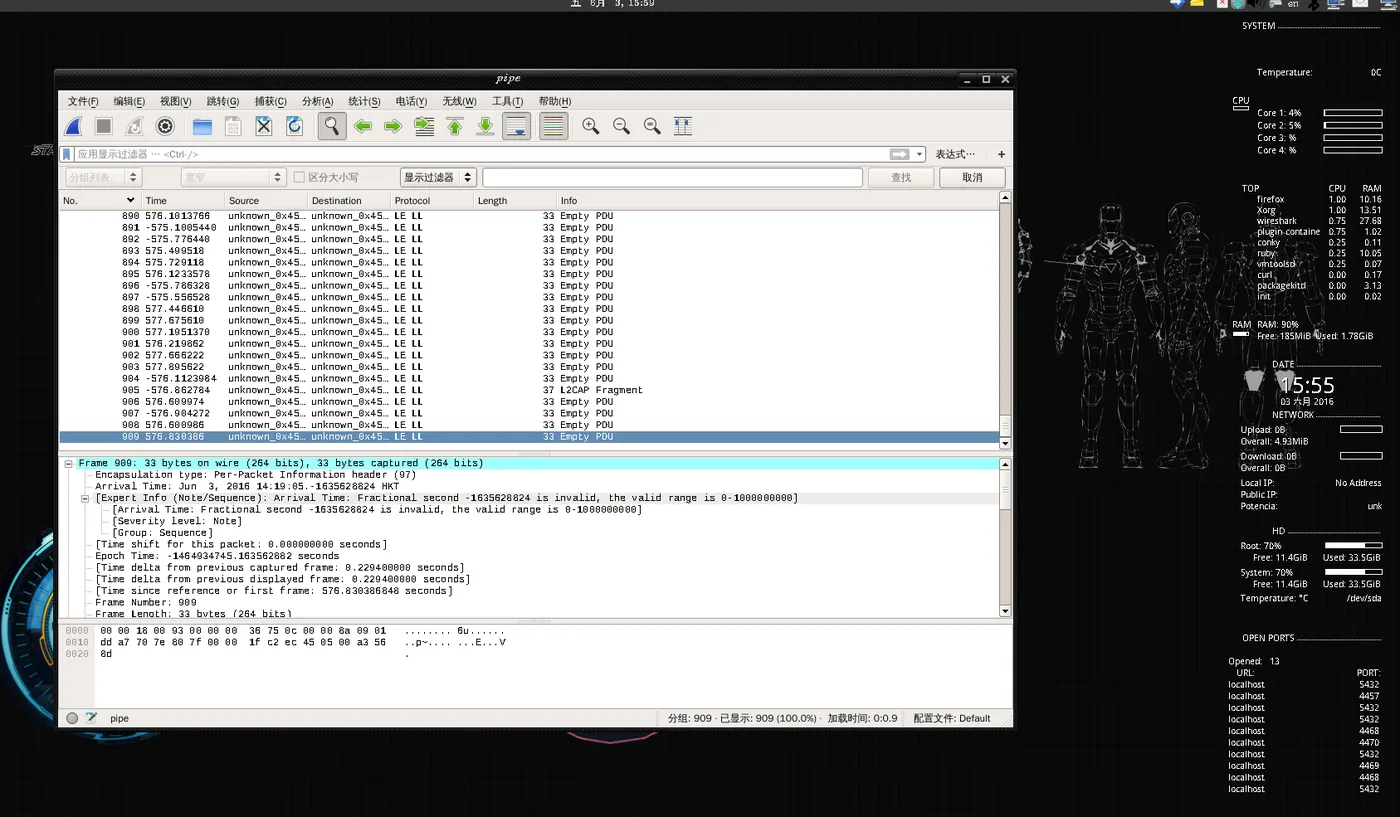The width and height of the screenshot is (1400, 817).
Task: Open the 捕获(C) menu
Action: pyautogui.click(x=270, y=101)
